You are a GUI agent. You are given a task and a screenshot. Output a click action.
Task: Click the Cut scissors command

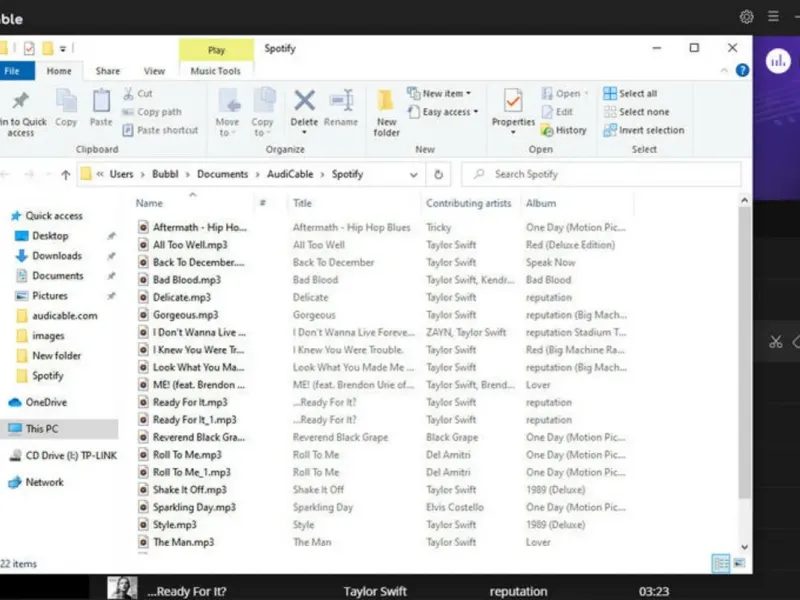point(138,93)
